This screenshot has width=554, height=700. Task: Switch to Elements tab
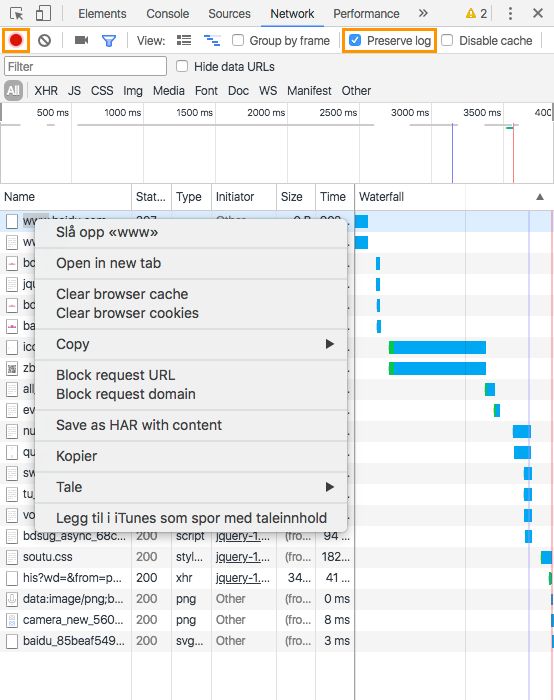point(102,14)
